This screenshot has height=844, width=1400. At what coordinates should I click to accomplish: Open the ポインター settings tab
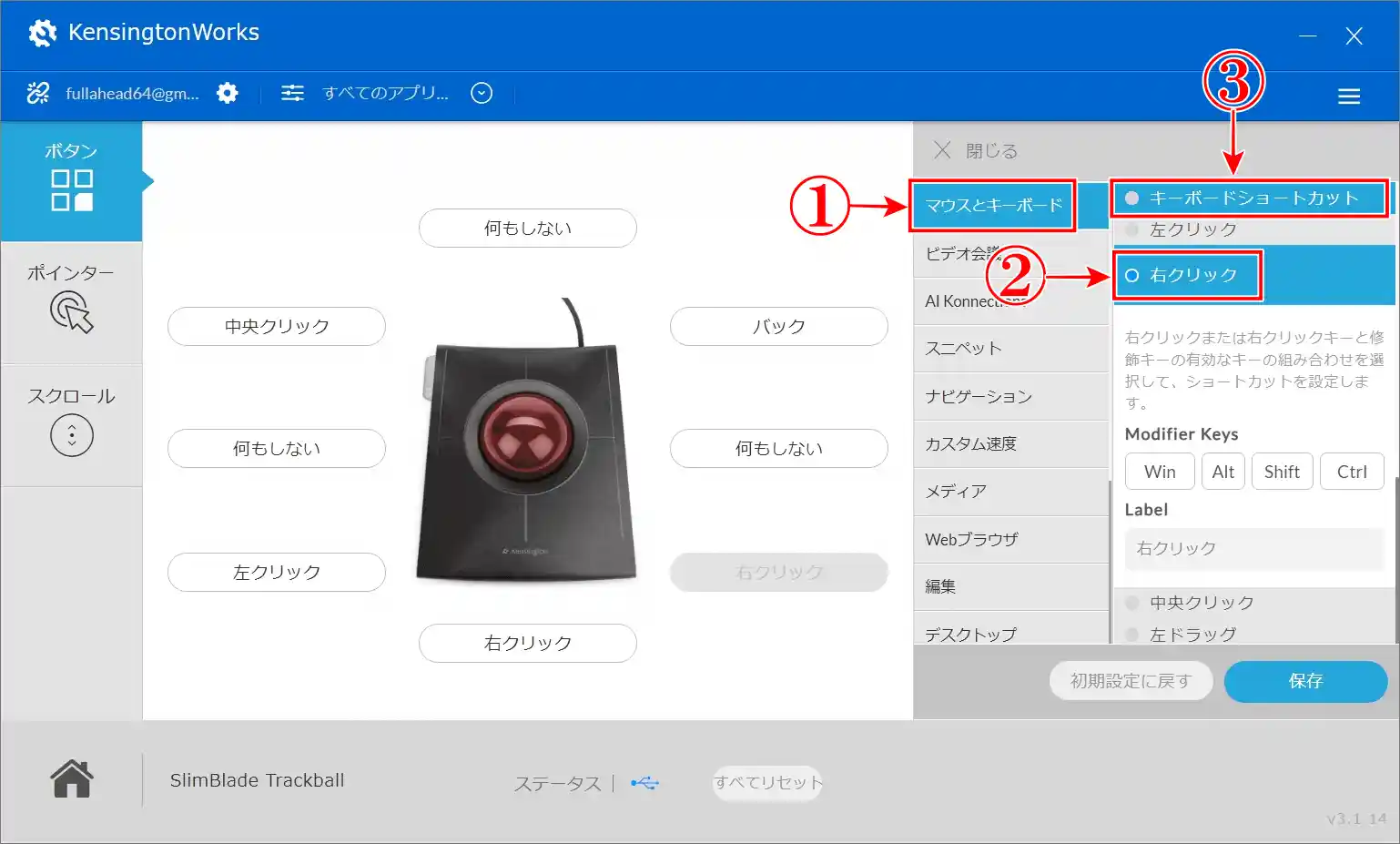[x=71, y=303]
